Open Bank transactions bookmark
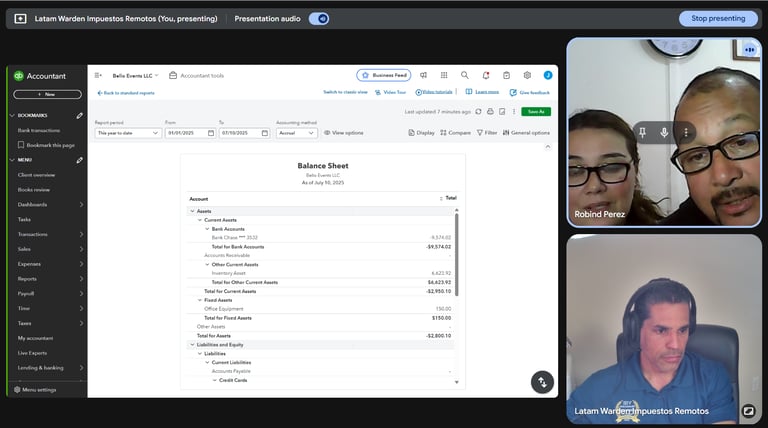 coord(39,130)
